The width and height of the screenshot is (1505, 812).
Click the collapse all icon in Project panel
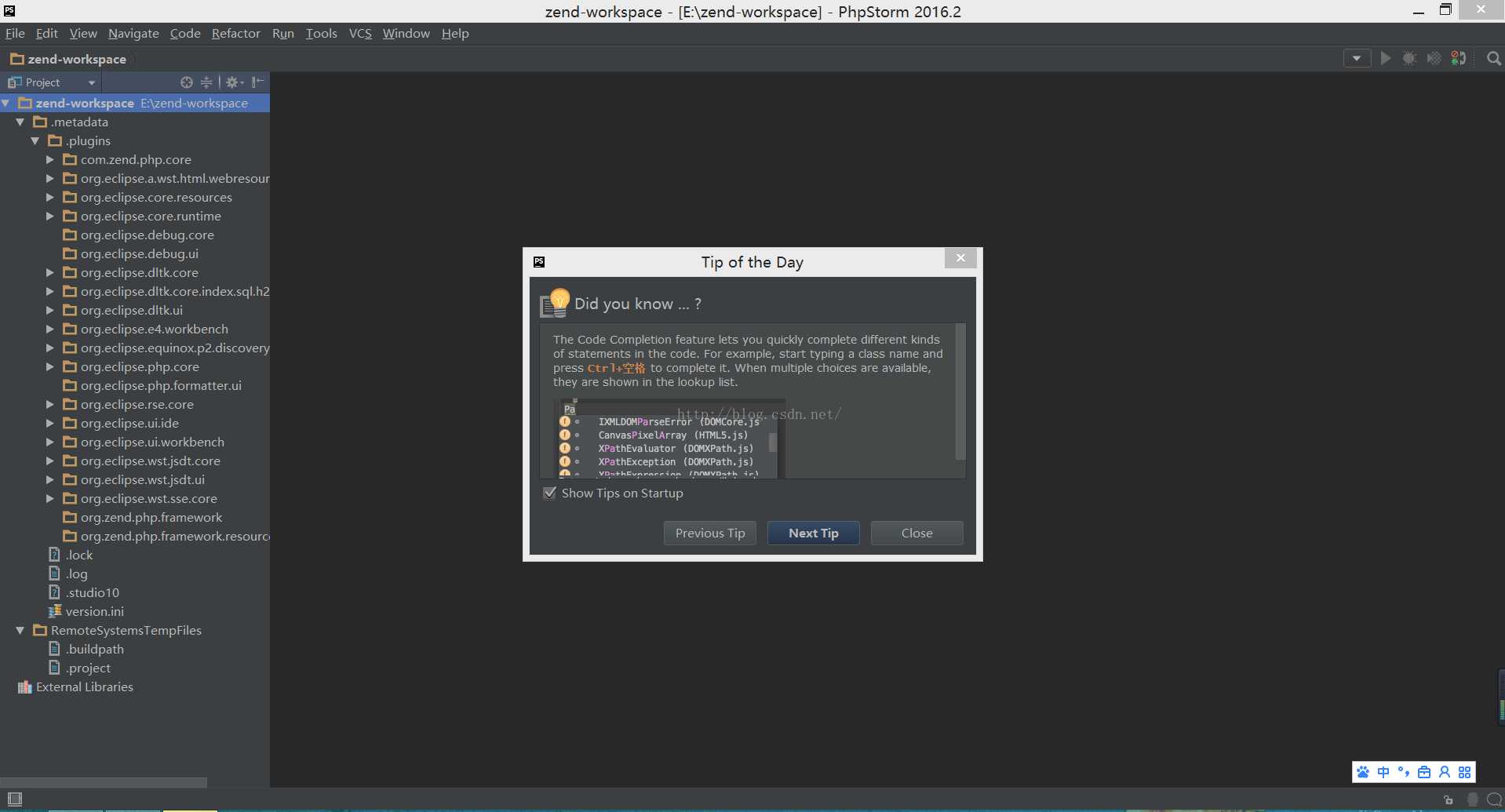[x=206, y=82]
